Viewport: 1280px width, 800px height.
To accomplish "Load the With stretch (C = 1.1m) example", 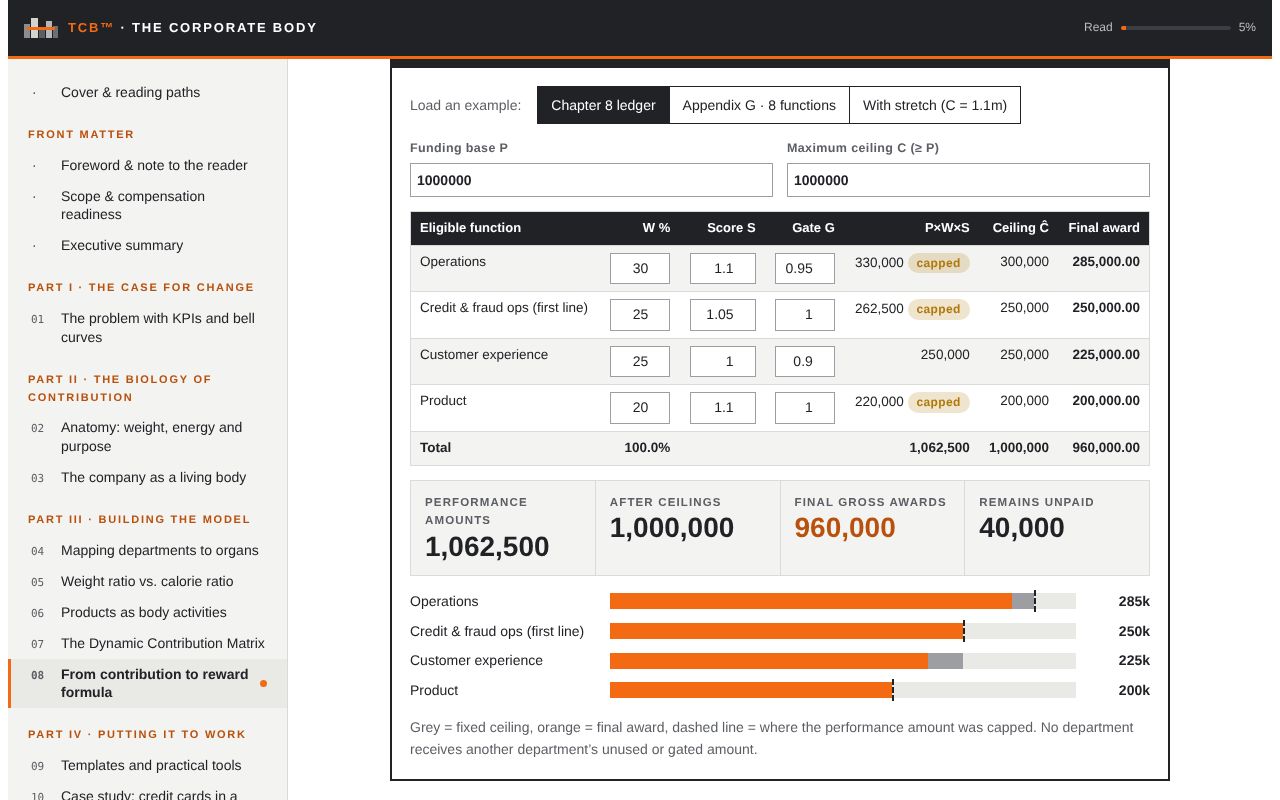I will [935, 105].
